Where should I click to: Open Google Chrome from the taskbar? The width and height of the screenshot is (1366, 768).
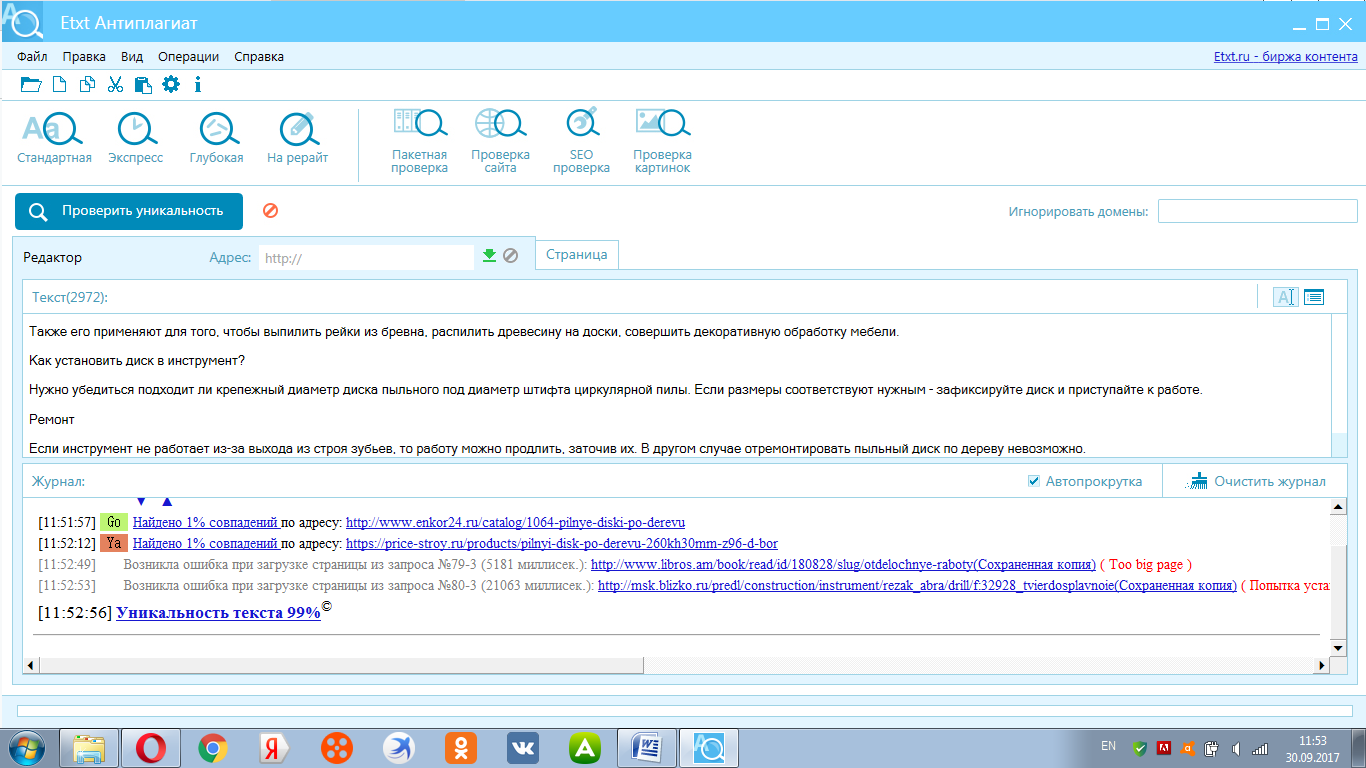(x=213, y=748)
